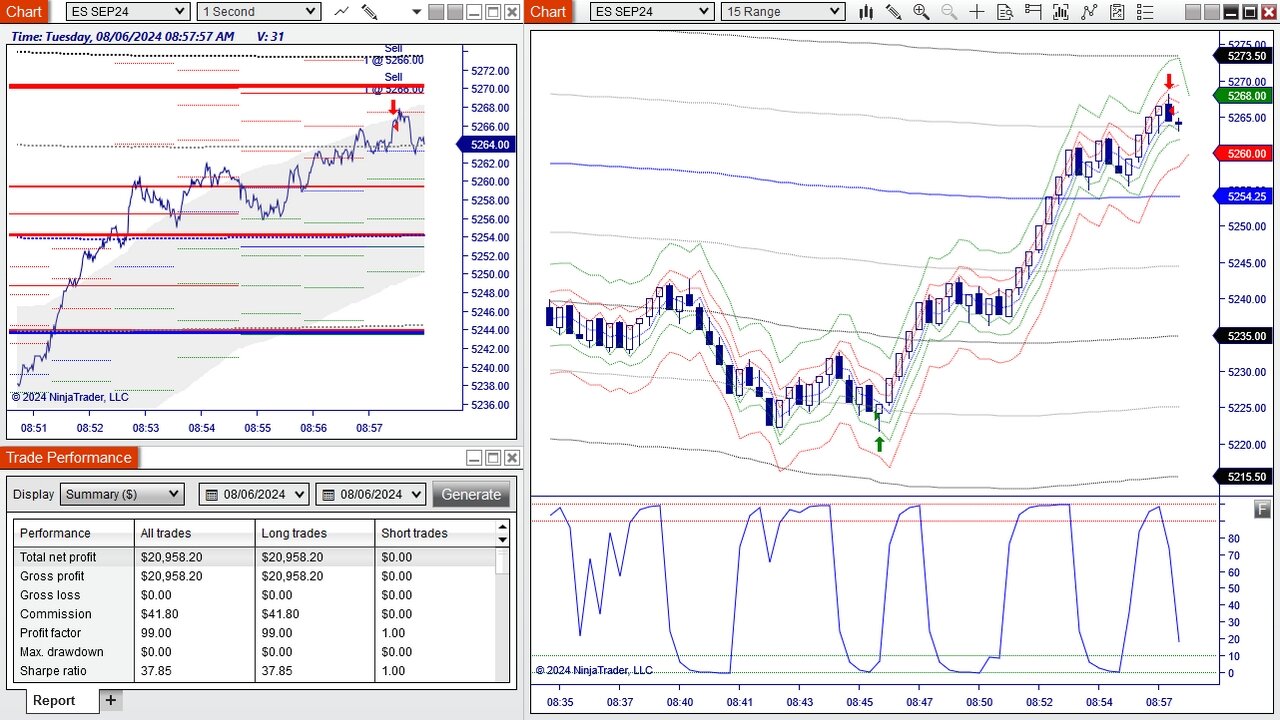Open the Strategies icon
Screen dimensions: 1280x720
coord(1117,12)
